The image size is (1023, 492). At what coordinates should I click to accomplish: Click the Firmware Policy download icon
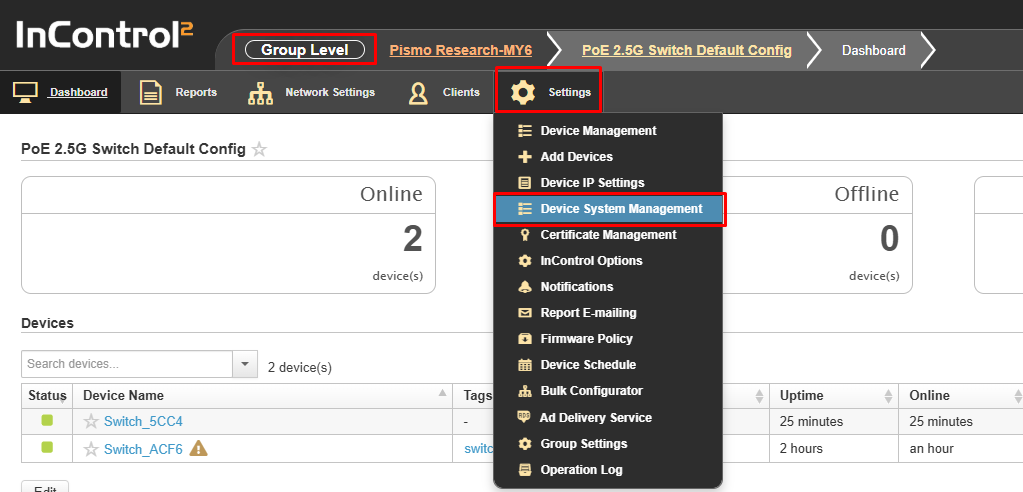pos(525,339)
